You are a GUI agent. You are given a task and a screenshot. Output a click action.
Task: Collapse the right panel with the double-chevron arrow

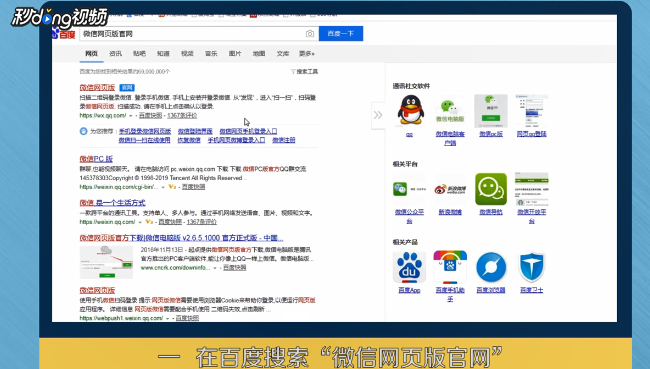[x=378, y=115]
